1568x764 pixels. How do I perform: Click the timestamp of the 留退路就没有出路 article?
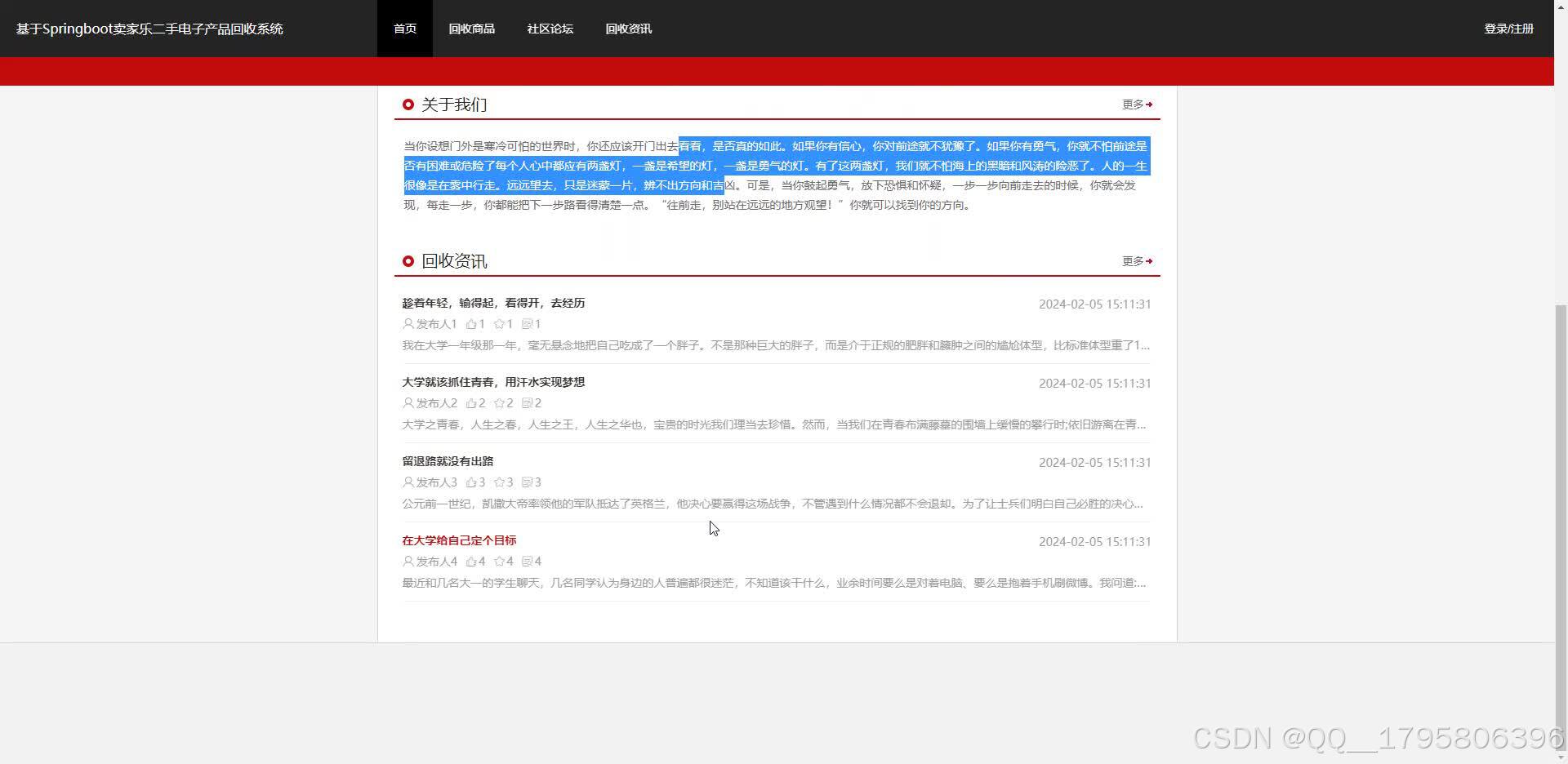point(1094,463)
